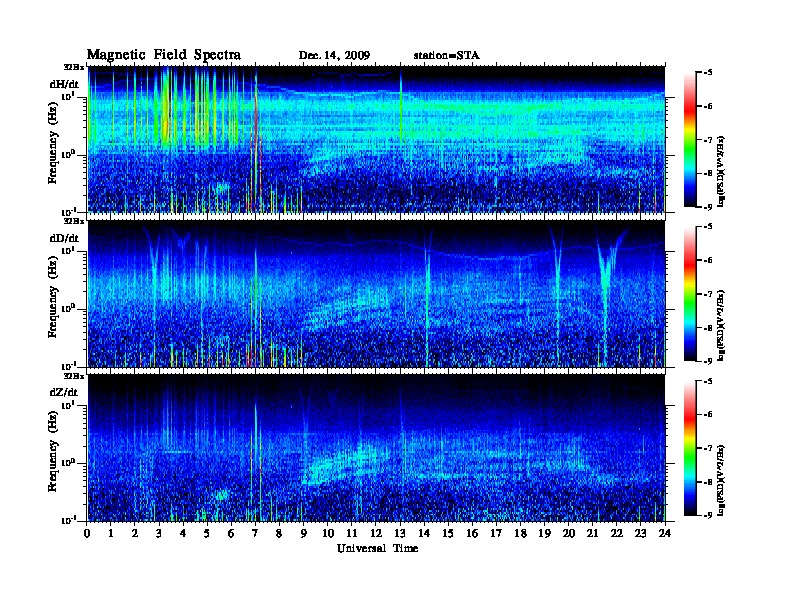
Task: Click the -9 label on dH/dt color bar
Action: pyautogui.click(x=708, y=207)
